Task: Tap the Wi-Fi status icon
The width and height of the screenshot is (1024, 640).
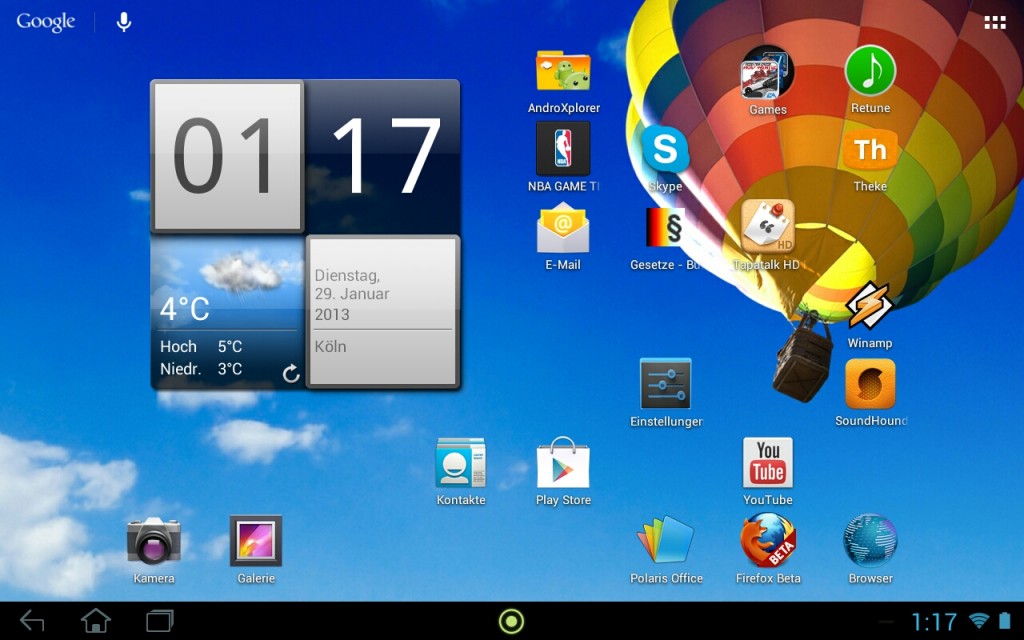Action: (x=978, y=620)
